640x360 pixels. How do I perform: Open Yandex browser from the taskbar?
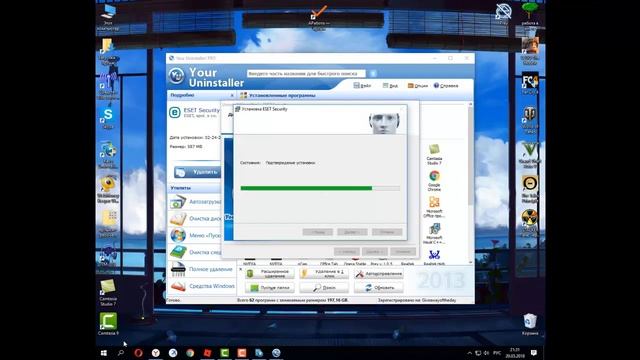click(156, 353)
